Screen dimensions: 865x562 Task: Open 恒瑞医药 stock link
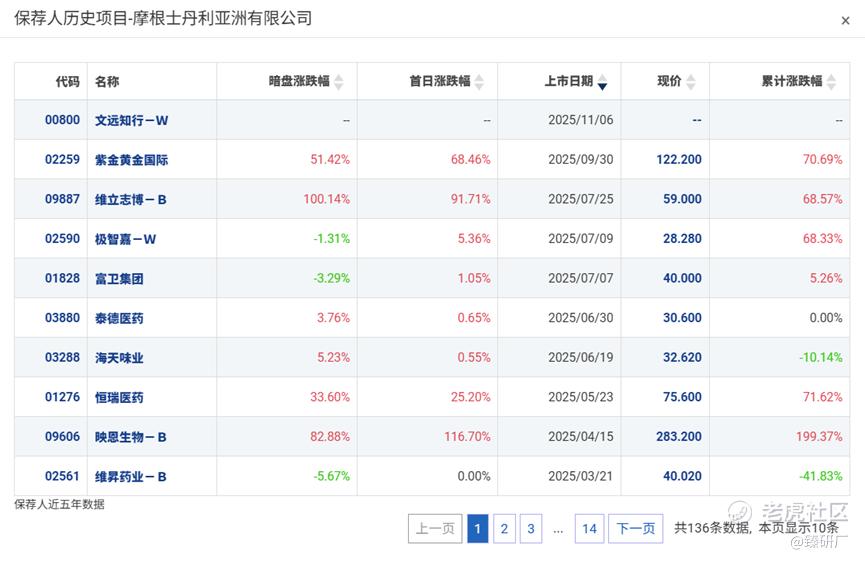tap(119, 398)
